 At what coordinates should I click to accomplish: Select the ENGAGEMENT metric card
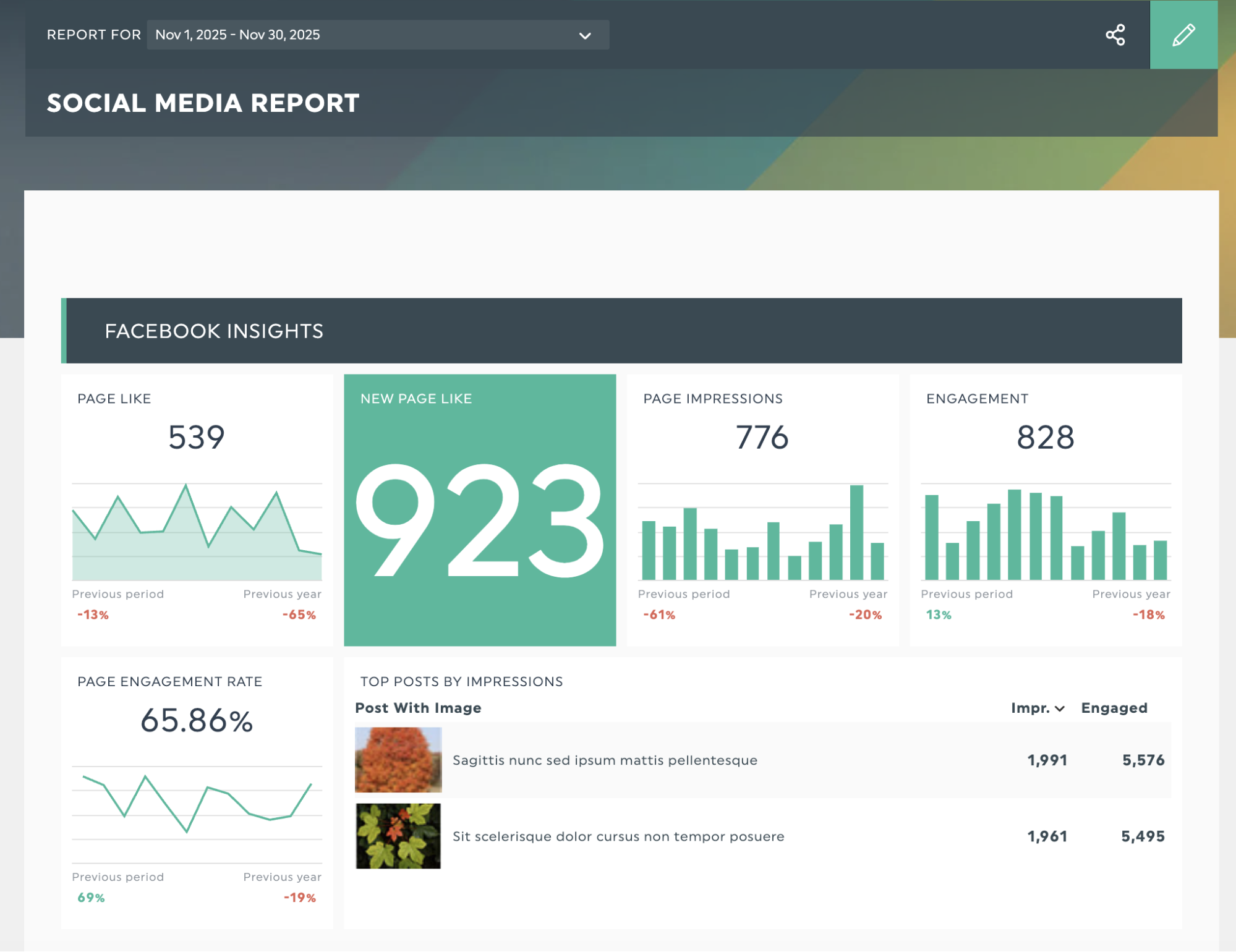pos(1045,507)
